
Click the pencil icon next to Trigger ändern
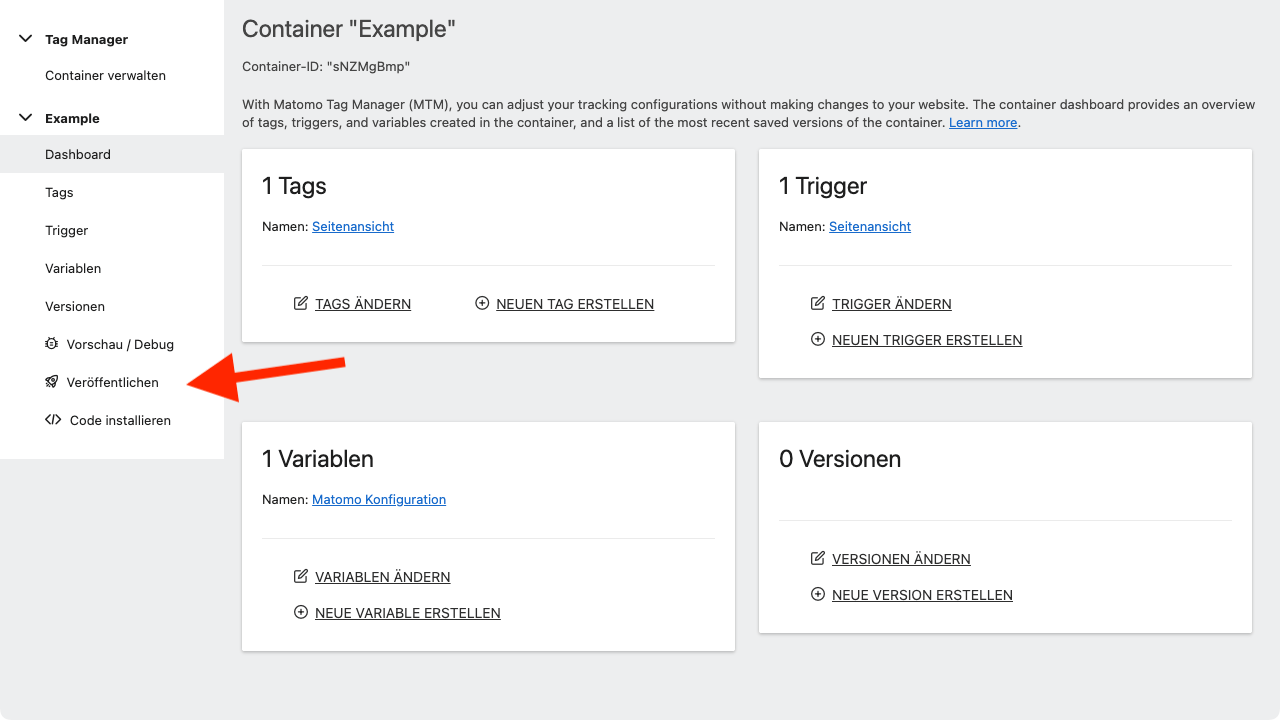tap(818, 303)
